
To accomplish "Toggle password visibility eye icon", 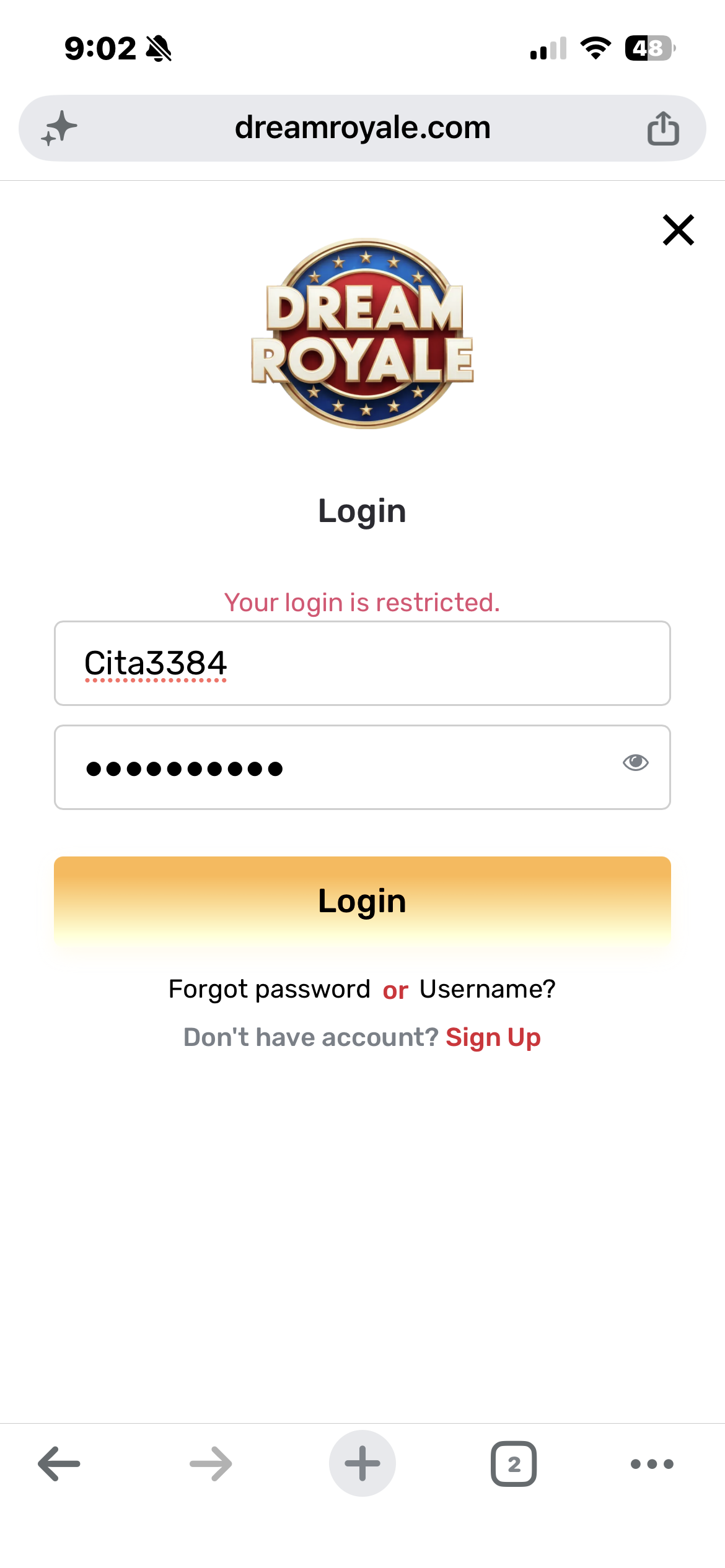I will (x=635, y=762).
